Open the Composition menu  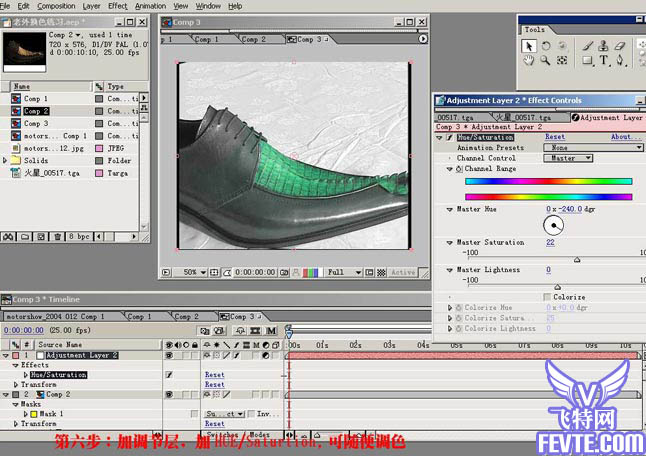point(56,6)
